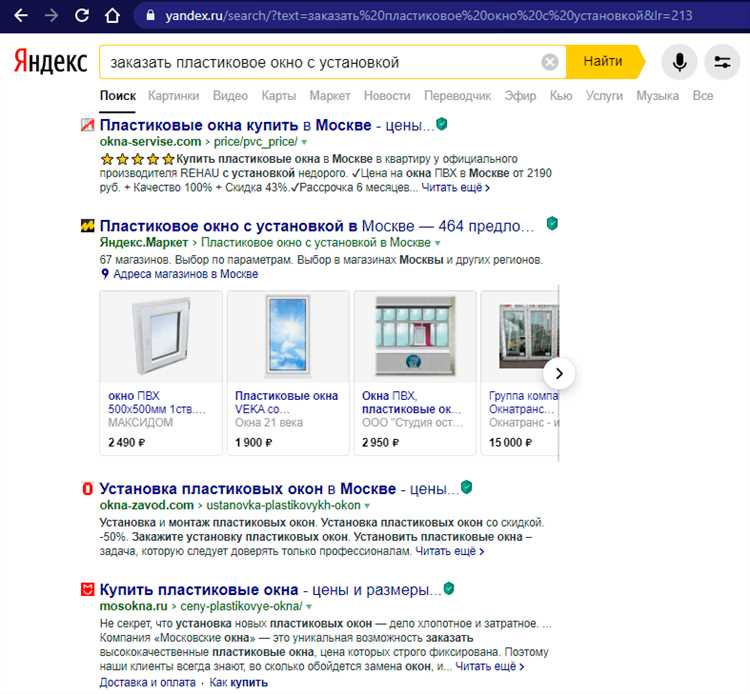Screen dimensions: 750x694
Task: Open the Кью tab
Action: click(x=561, y=96)
